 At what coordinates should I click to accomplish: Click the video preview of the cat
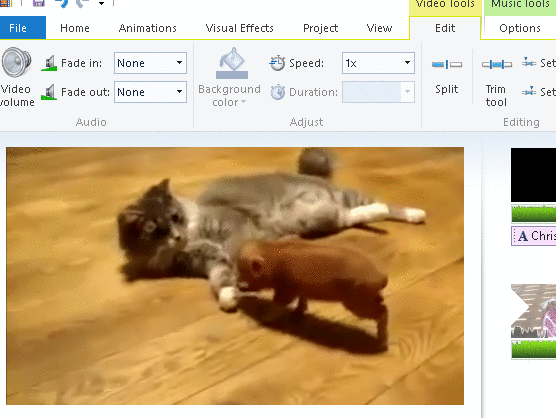pos(235,276)
